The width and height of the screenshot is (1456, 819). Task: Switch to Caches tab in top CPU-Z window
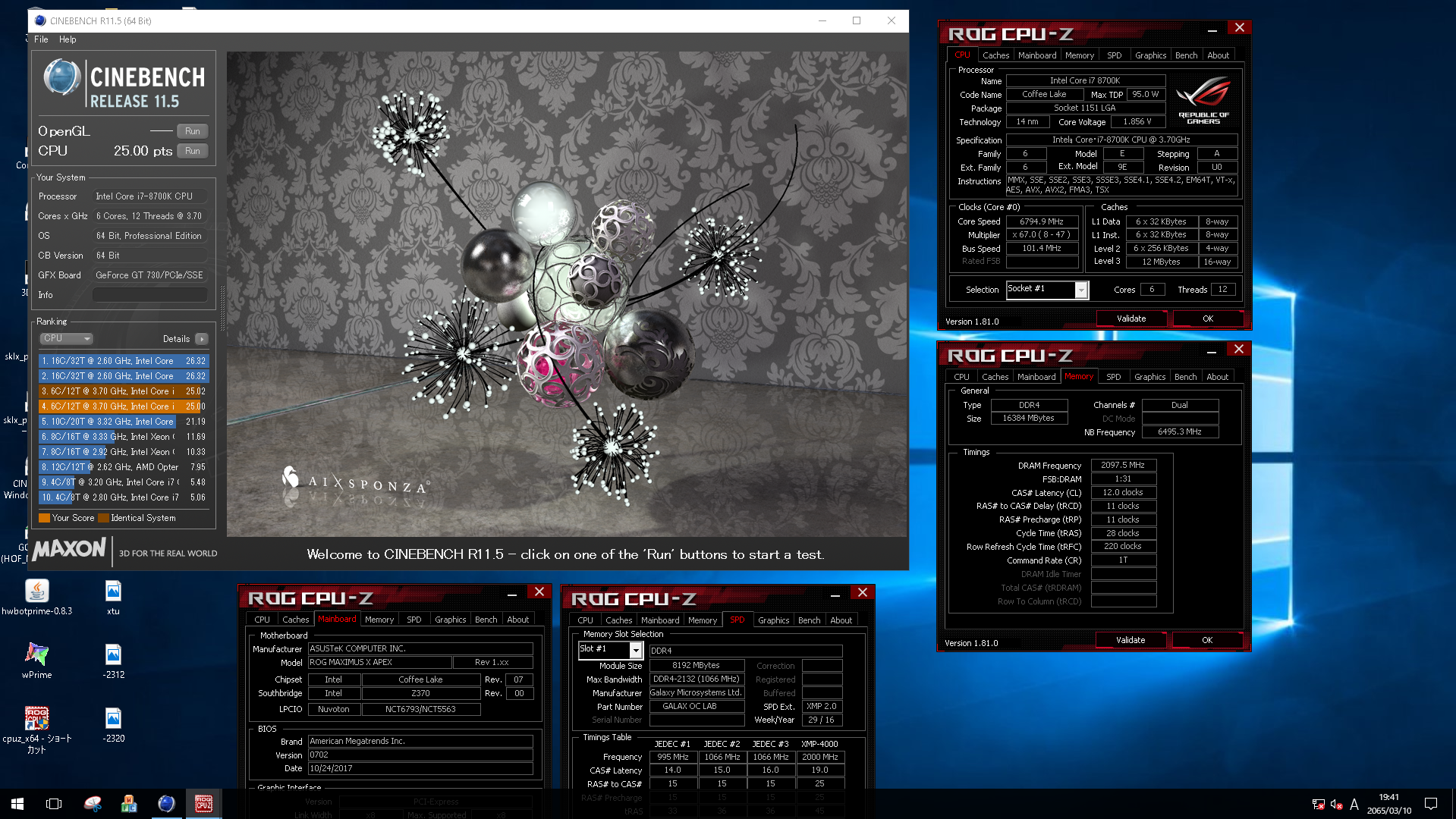click(995, 55)
